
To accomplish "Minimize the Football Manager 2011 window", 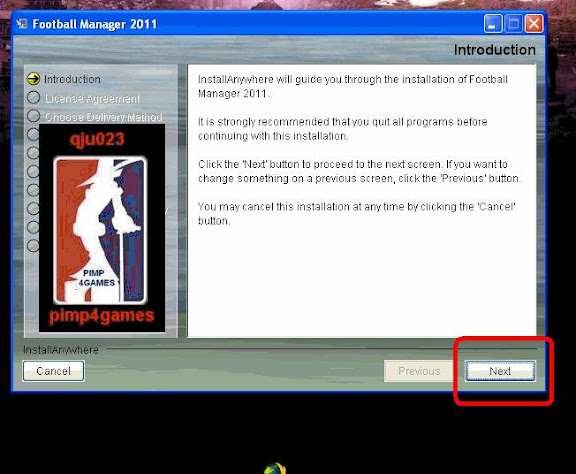I will pyautogui.click(x=493, y=24).
